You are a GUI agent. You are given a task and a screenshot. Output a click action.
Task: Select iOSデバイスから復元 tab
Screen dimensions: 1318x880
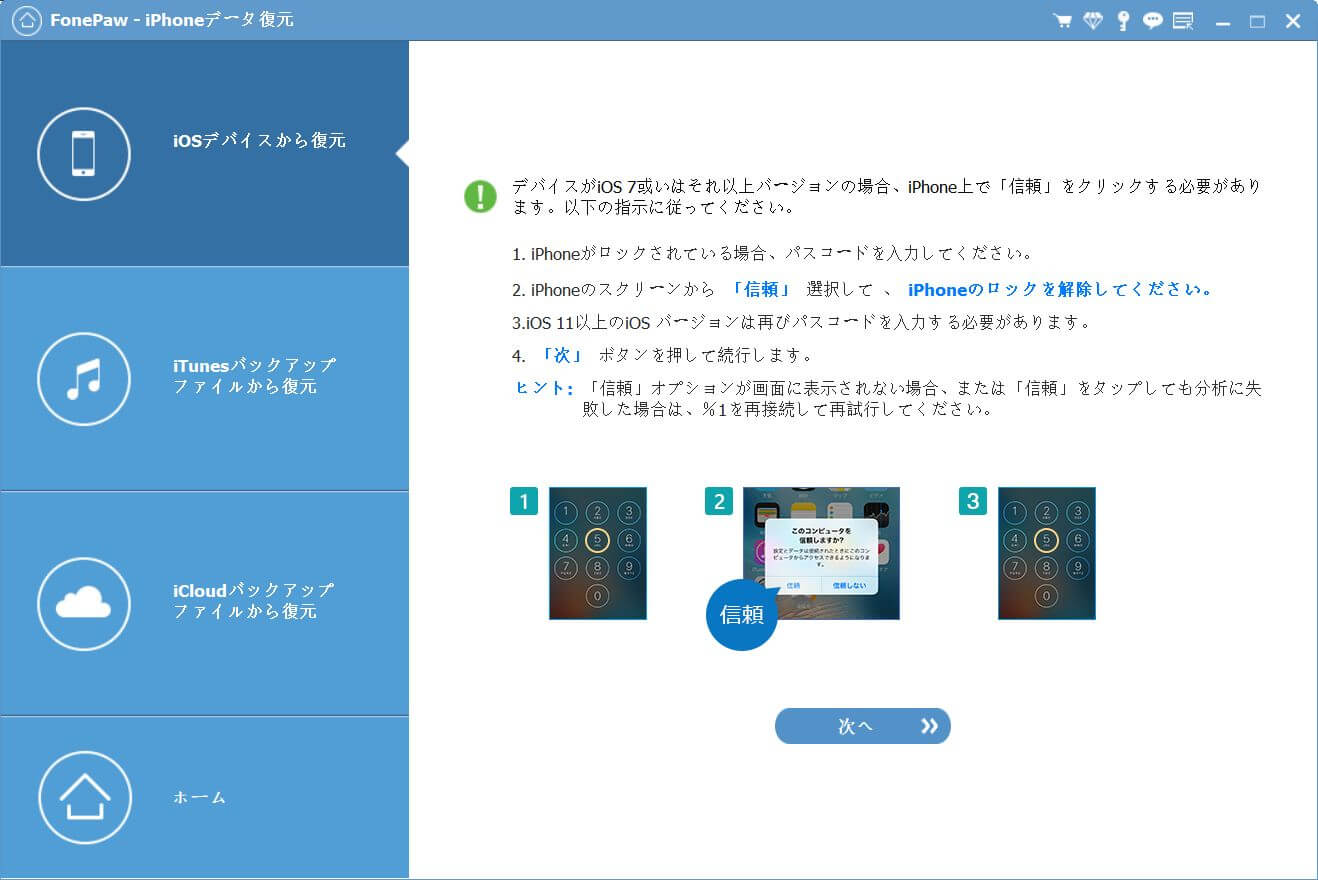pyautogui.click(x=205, y=154)
